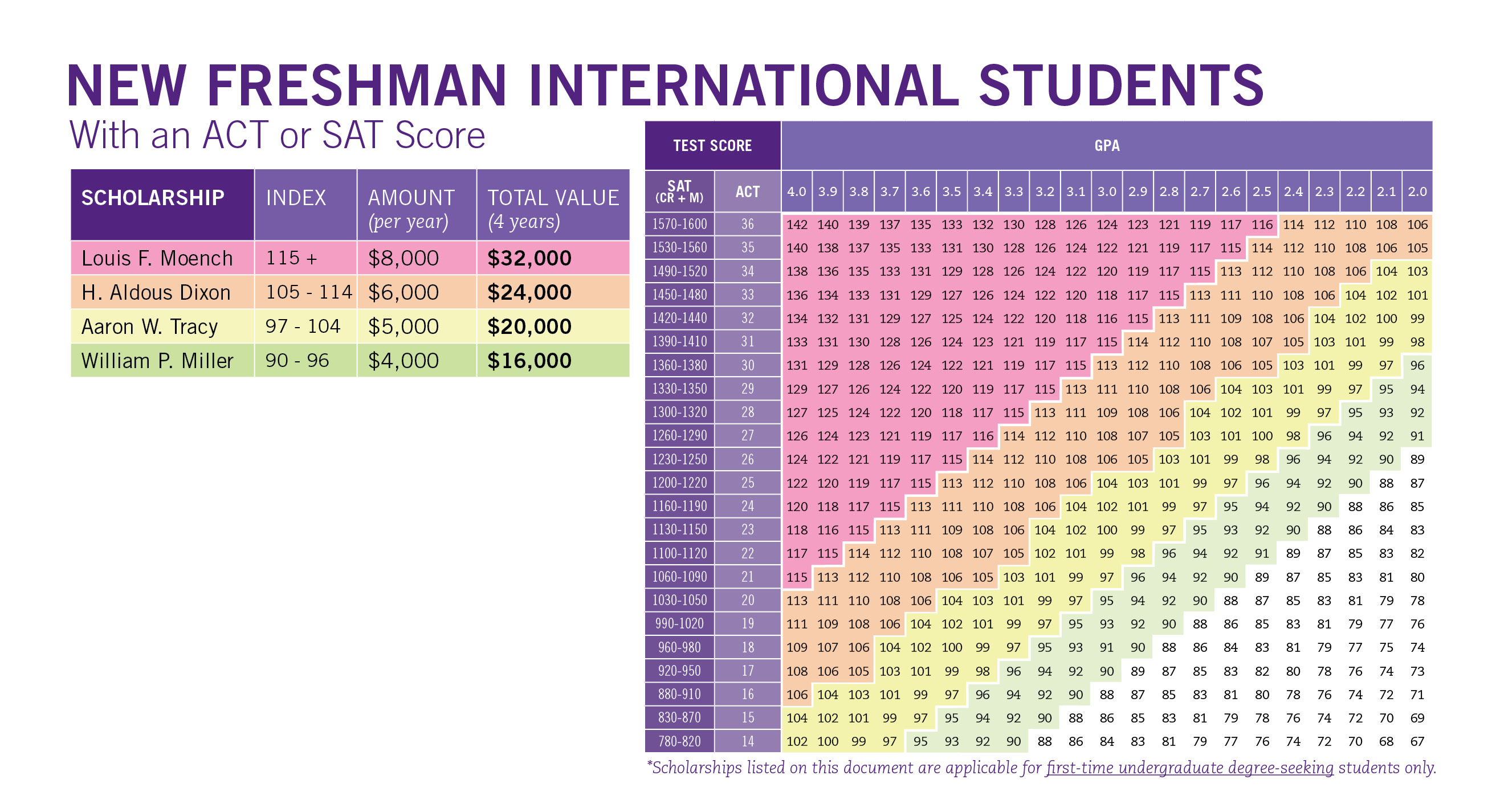Click the 115 + index cell

[x=292, y=258]
